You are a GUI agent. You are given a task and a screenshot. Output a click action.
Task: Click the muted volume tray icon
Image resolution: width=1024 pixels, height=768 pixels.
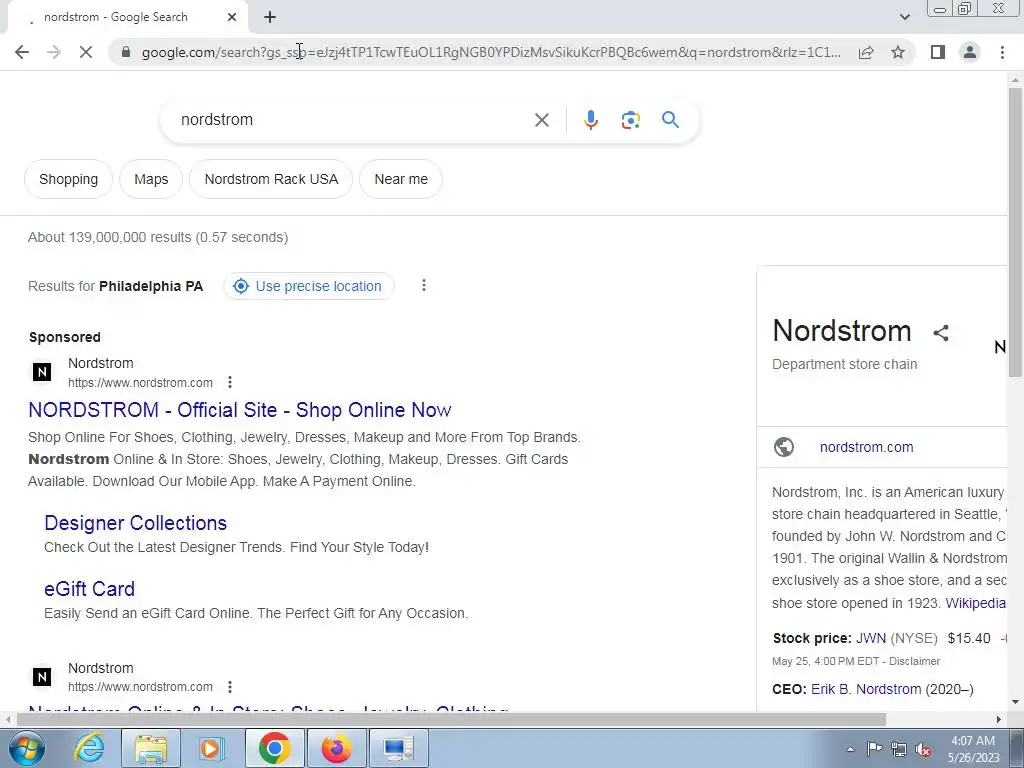click(x=923, y=749)
